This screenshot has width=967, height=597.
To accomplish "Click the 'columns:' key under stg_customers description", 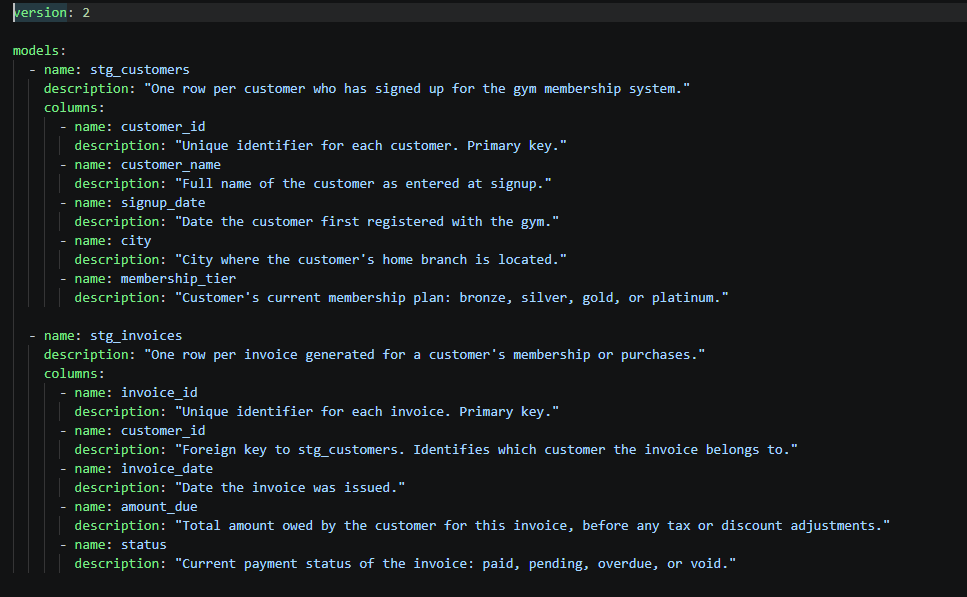I will click(x=75, y=108).
